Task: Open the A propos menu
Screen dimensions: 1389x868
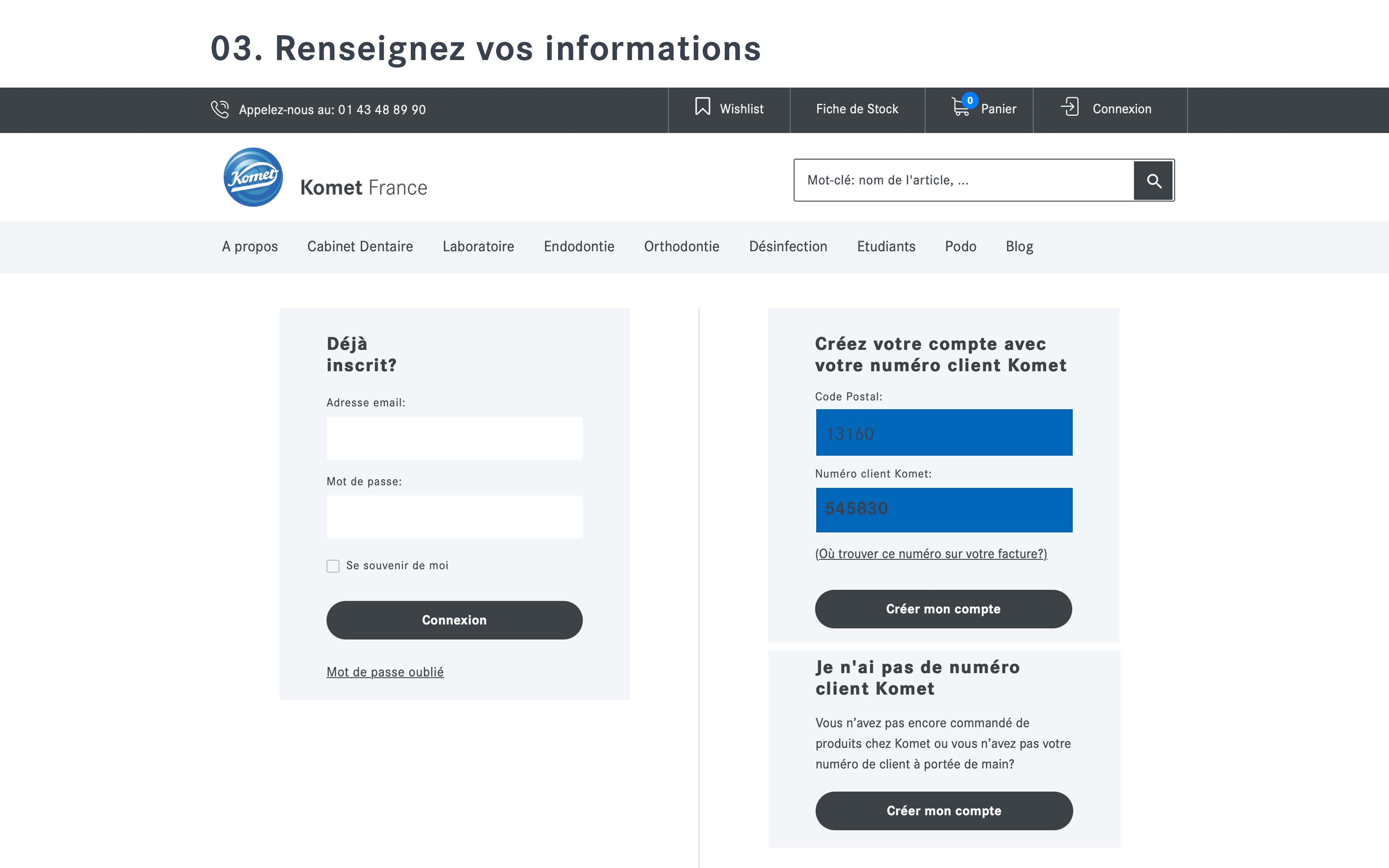Action: tap(250, 247)
